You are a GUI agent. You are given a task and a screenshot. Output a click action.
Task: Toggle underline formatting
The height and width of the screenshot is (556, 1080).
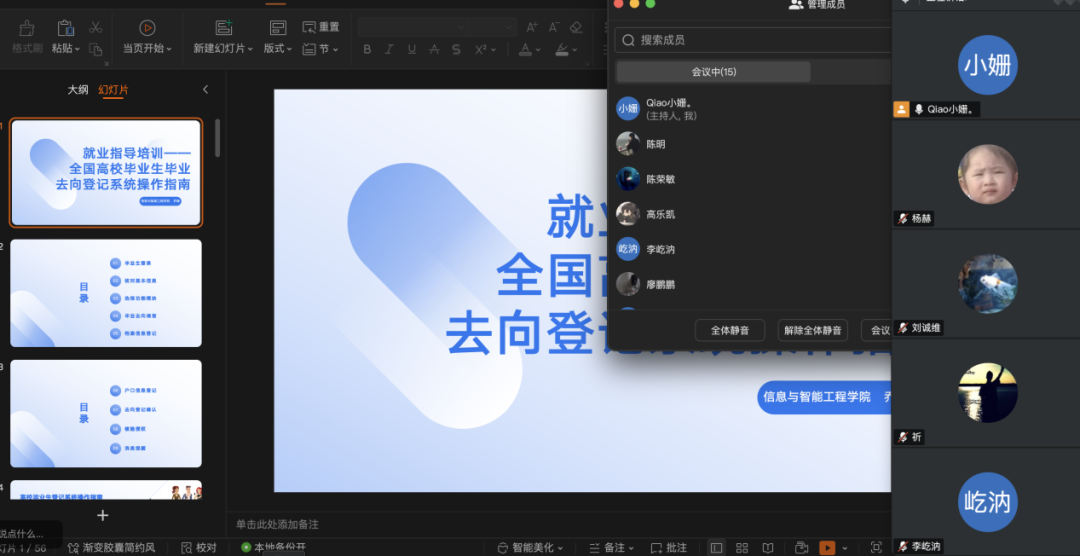[x=411, y=49]
